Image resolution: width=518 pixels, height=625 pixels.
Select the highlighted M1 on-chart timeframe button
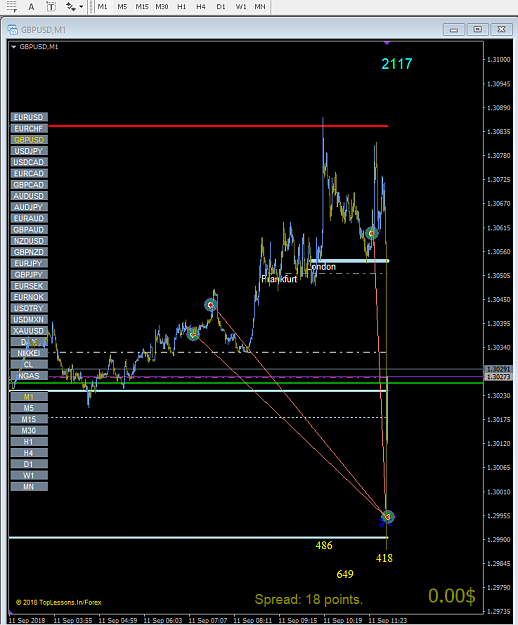pyautogui.click(x=29, y=397)
